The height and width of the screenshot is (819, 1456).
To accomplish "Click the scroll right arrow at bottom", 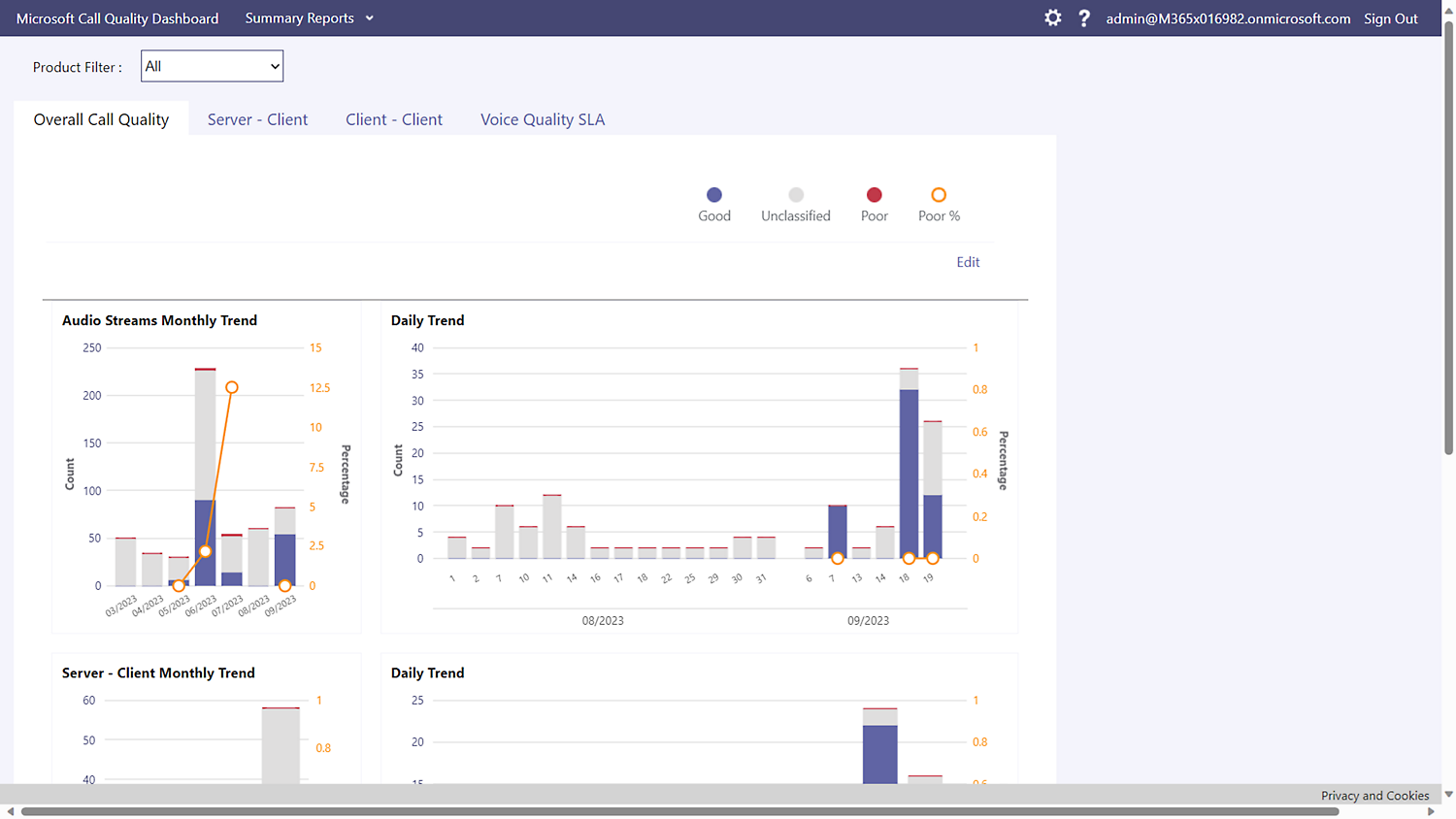I will (1431, 811).
